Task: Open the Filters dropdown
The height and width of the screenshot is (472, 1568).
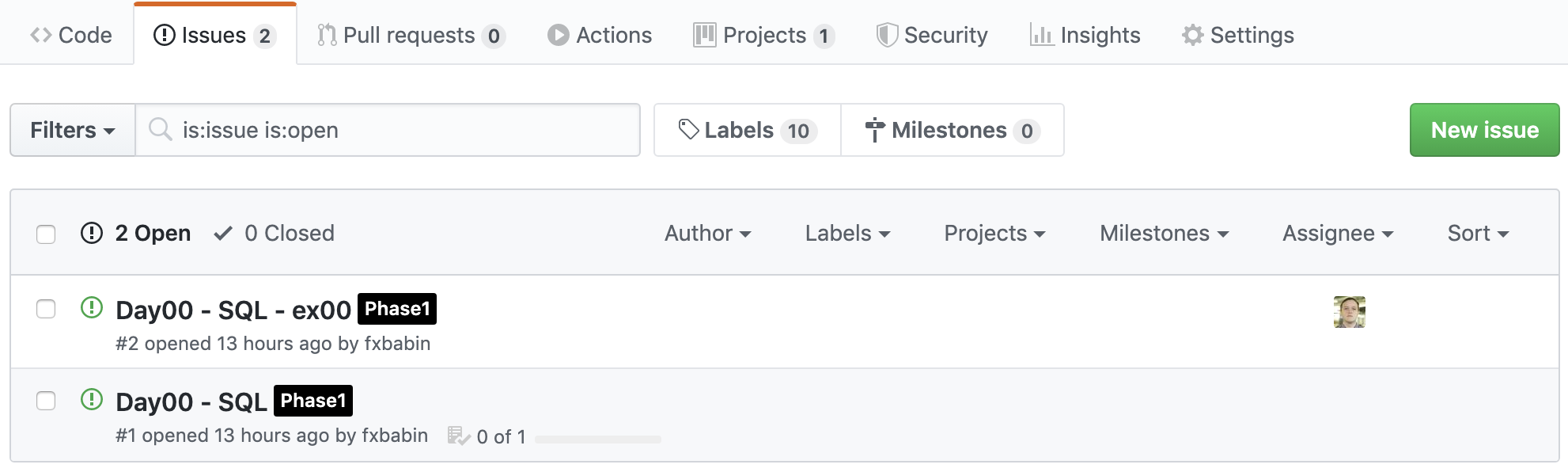Action: point(72,130)
